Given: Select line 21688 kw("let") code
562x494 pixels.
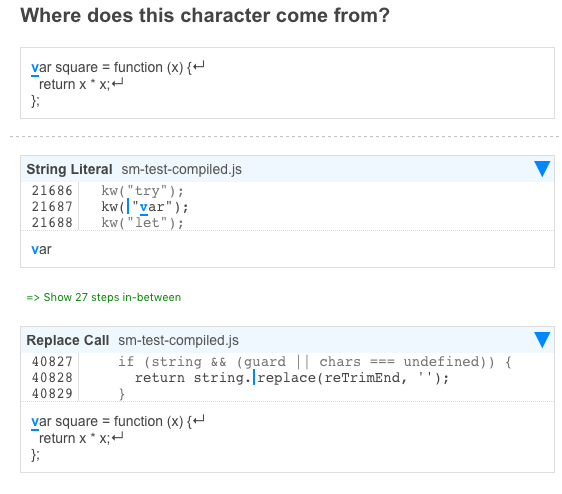Looking at the screenshot, I should pyautogui.click(x=142, y=223).
